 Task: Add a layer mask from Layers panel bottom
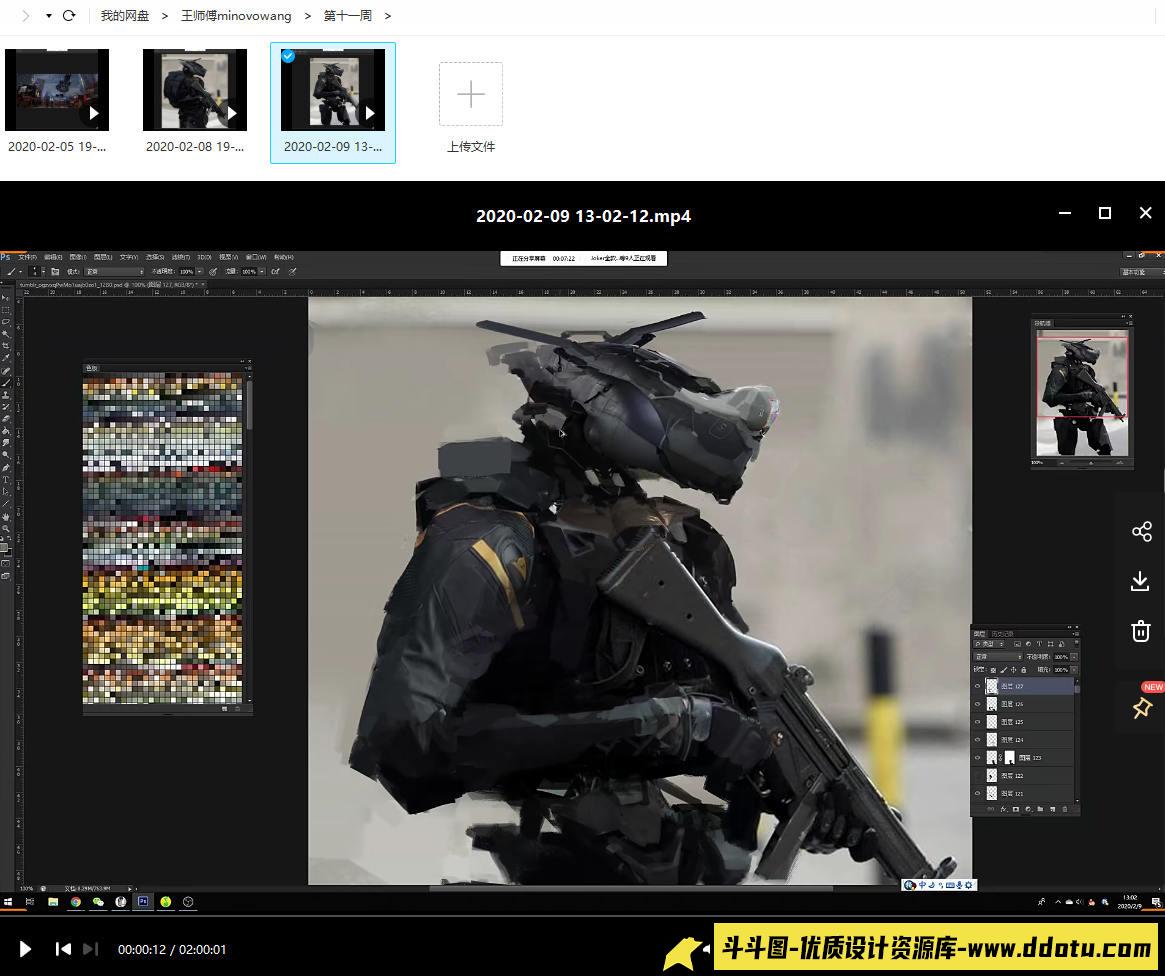[1016, 809]
